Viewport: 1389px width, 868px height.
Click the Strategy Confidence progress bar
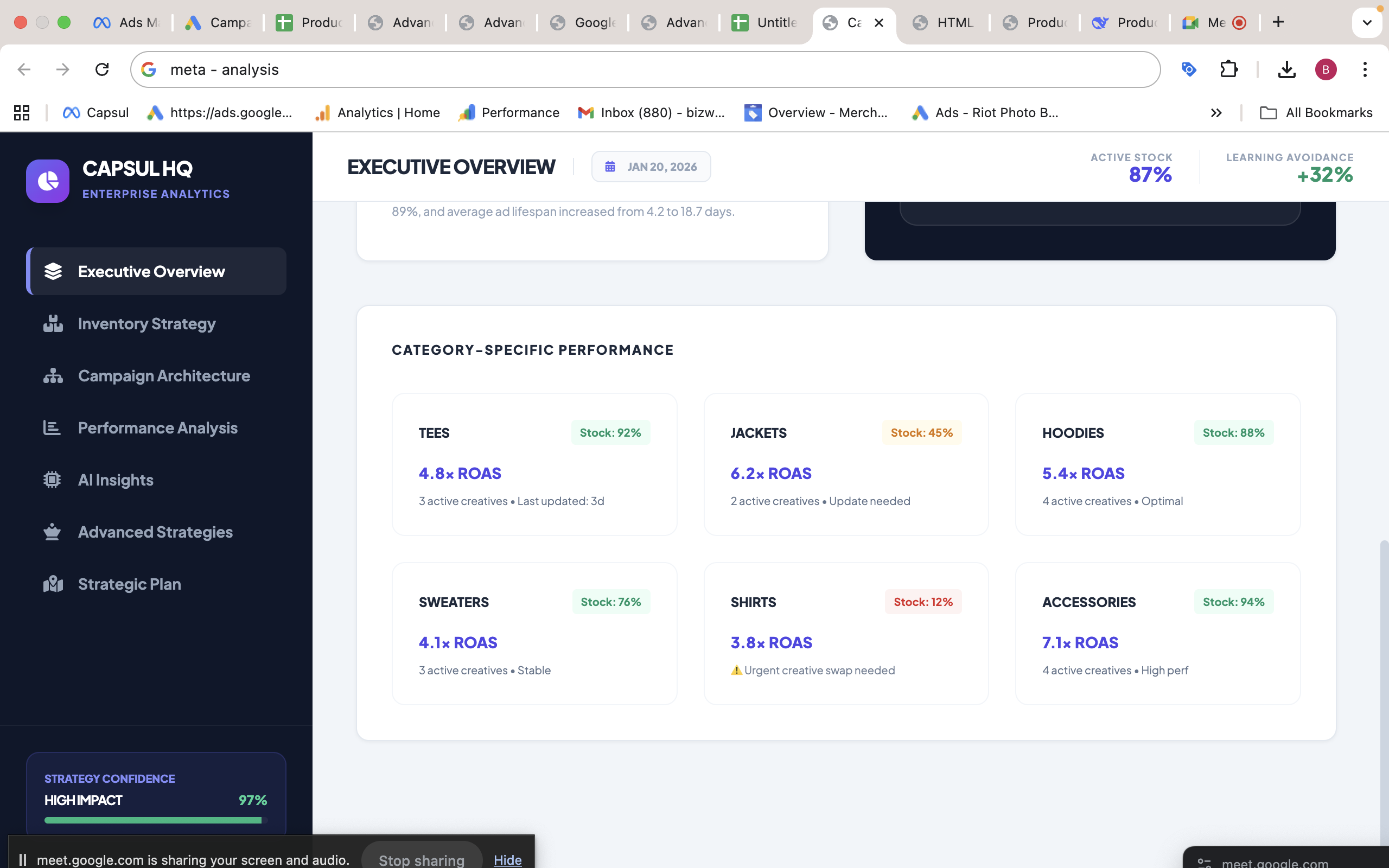pyautogui.click(x=154, y=820)
